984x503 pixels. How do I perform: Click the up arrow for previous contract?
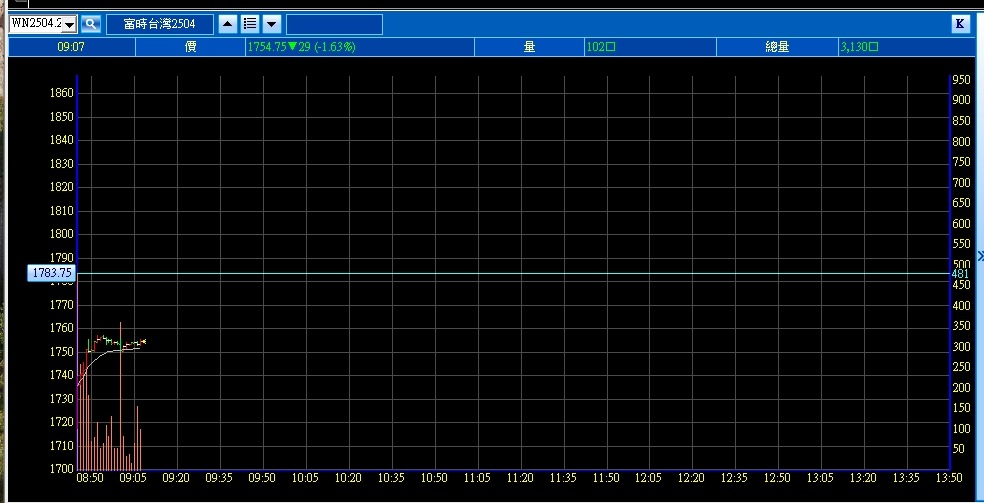[228, 24]
